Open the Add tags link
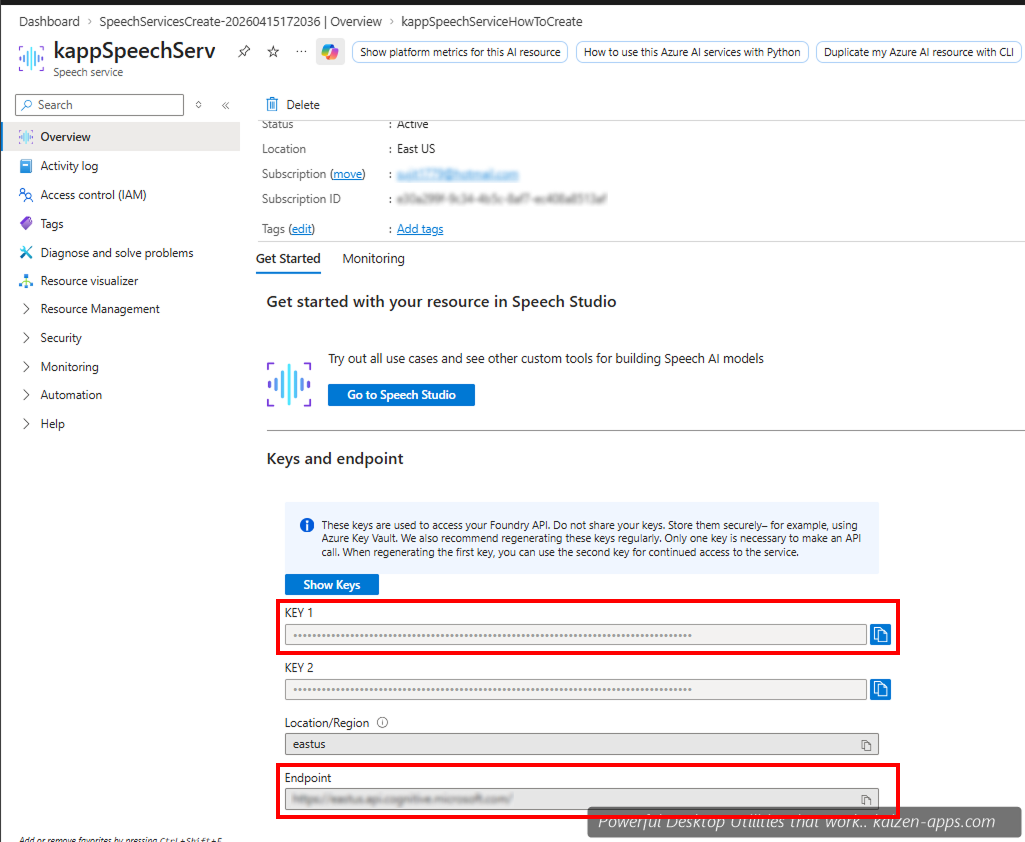1025x842 pixels. tap(419, 228)
